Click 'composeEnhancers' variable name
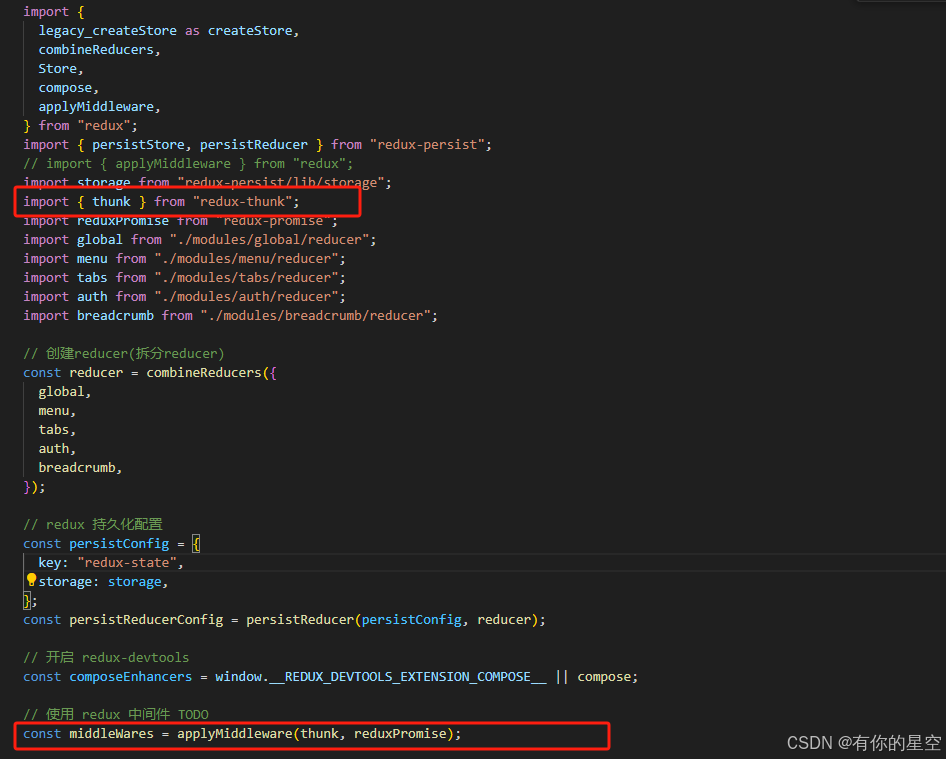The width and height of the screenshot is (946, 759). (130, 677)
